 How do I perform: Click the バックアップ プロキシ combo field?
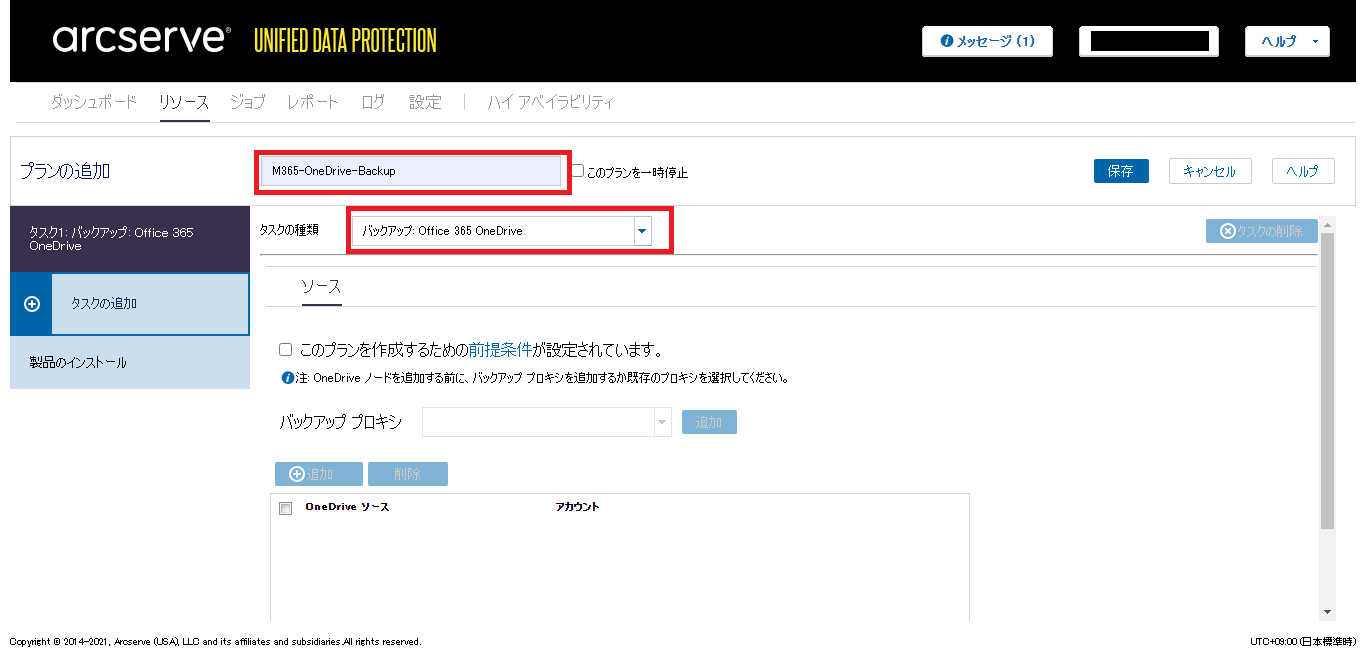(538, 422)
